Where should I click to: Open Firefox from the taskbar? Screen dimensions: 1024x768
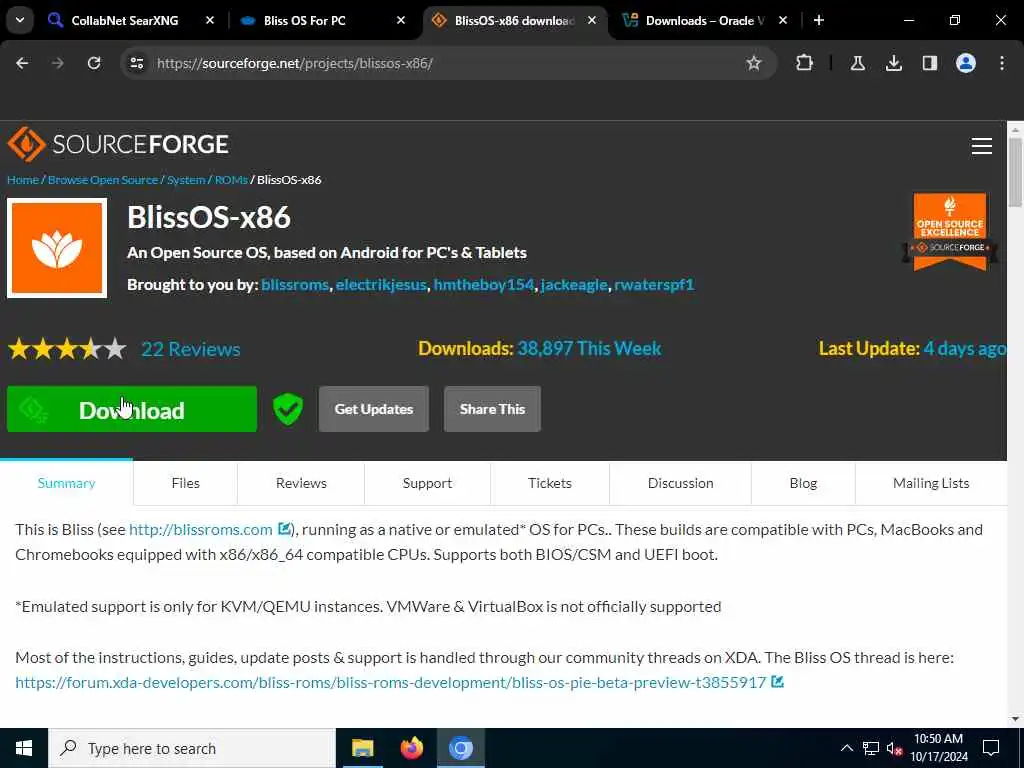point(411,748)
